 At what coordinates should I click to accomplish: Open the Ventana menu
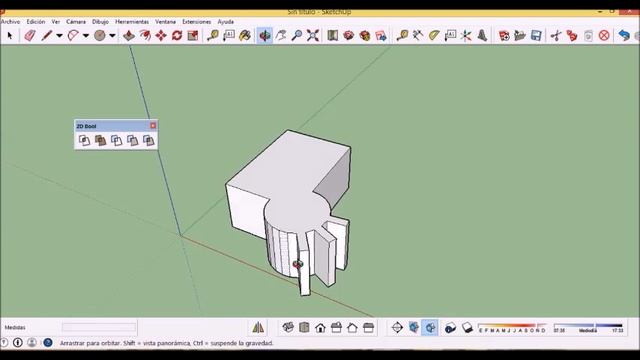[165, 22]
